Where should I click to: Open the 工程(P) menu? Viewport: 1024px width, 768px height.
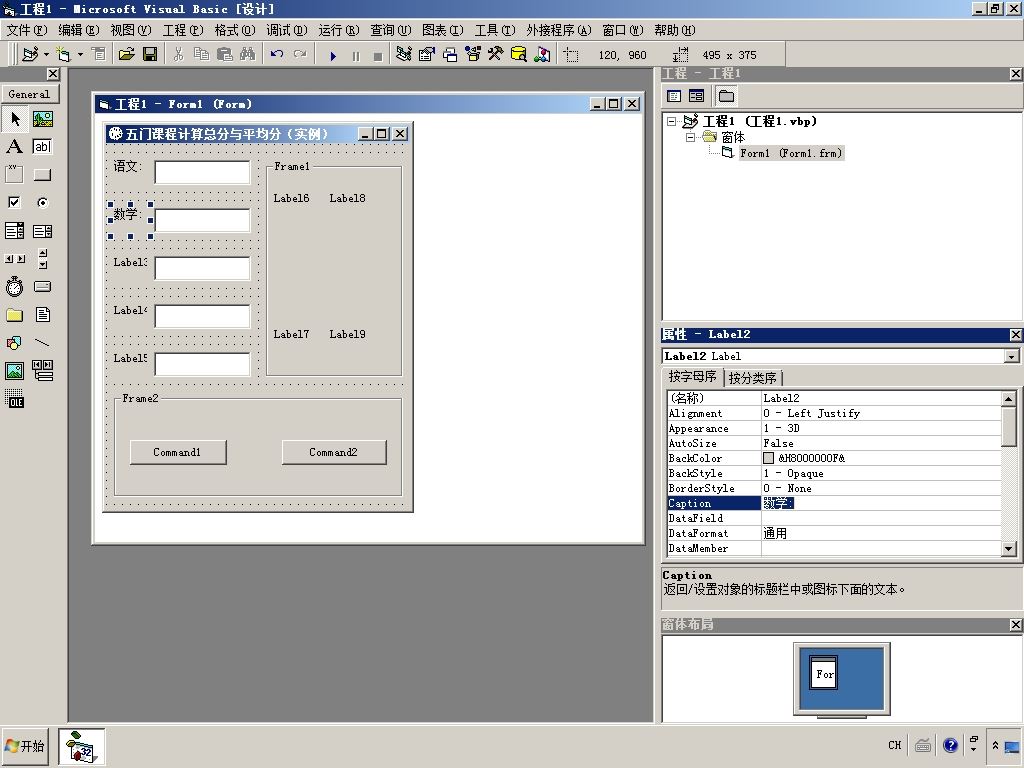[183, 30]
